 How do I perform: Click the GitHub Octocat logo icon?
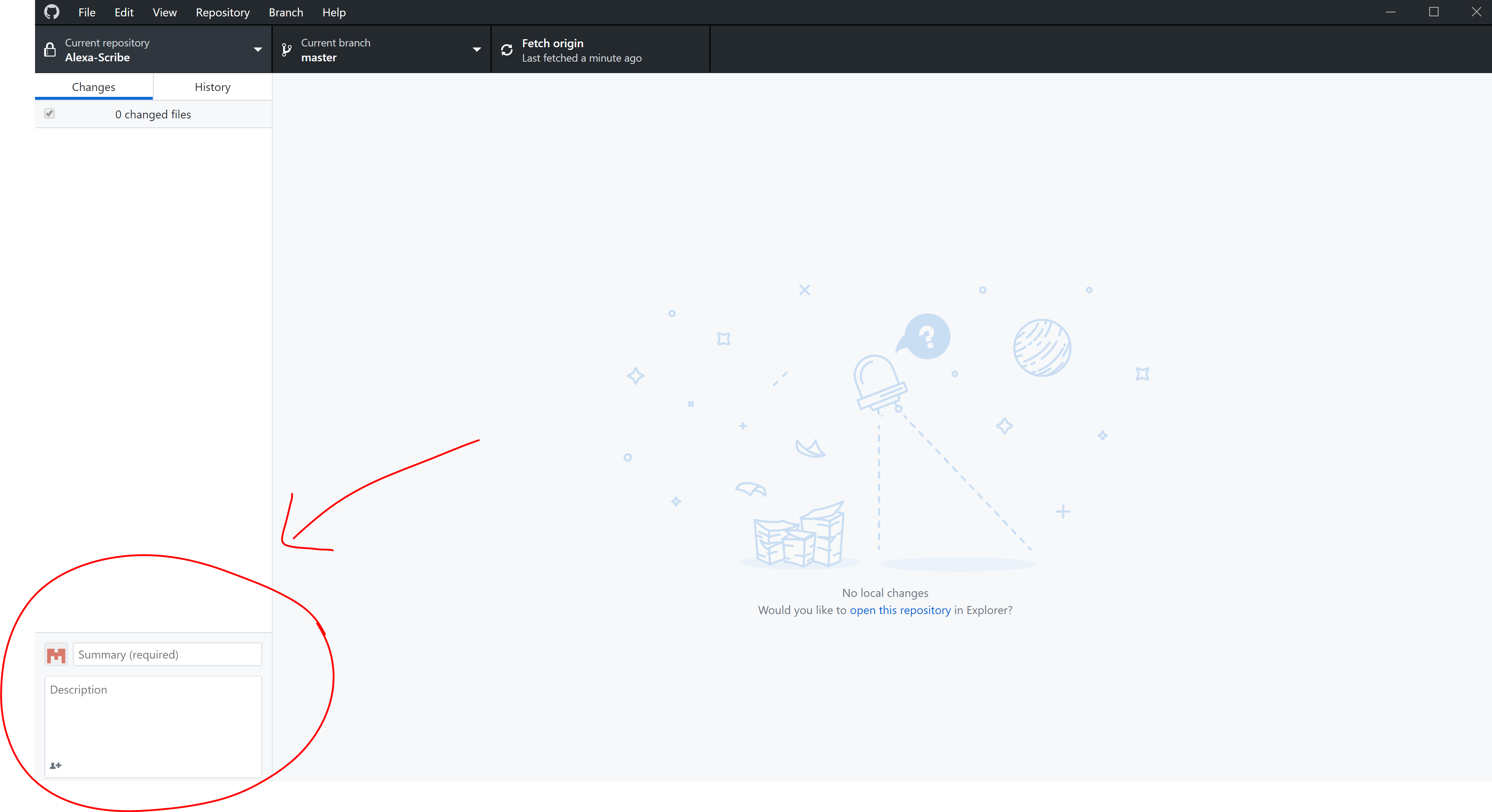pos(52,12)
